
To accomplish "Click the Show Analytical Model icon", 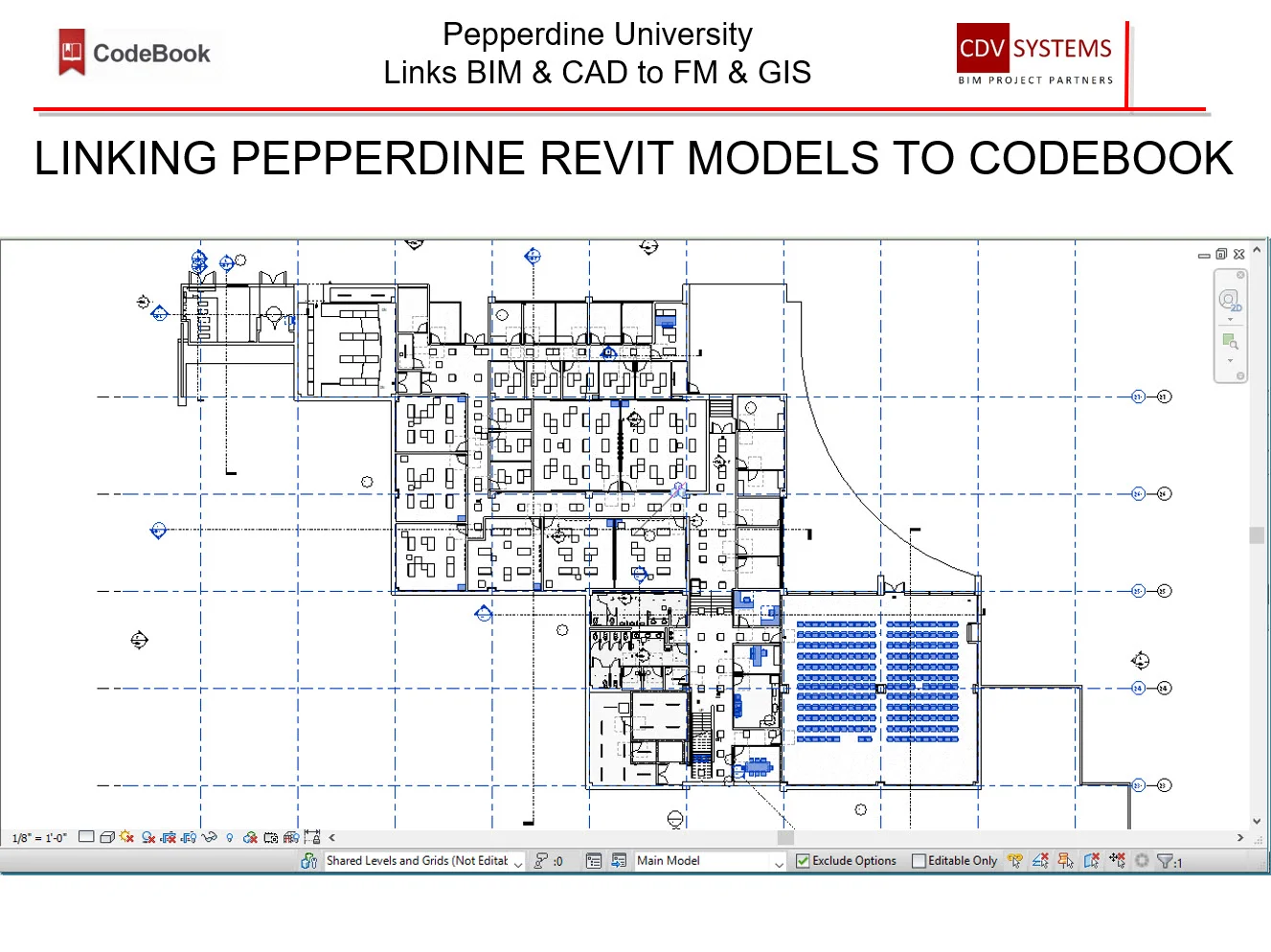I will click(291, 837).
